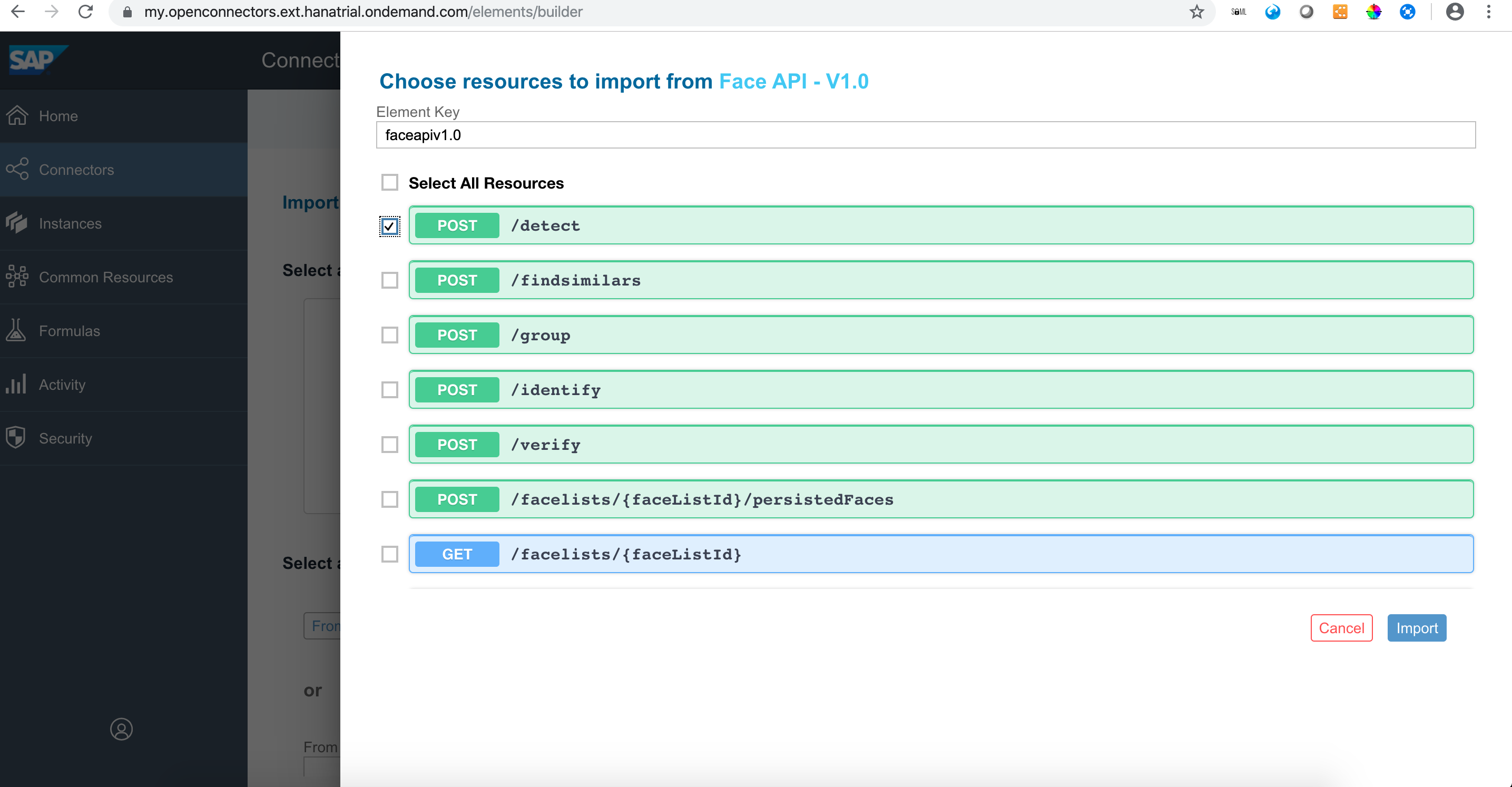Screen dimensions: 1512x787
Task: Click the Security shield icon
Action: (16, 437)
